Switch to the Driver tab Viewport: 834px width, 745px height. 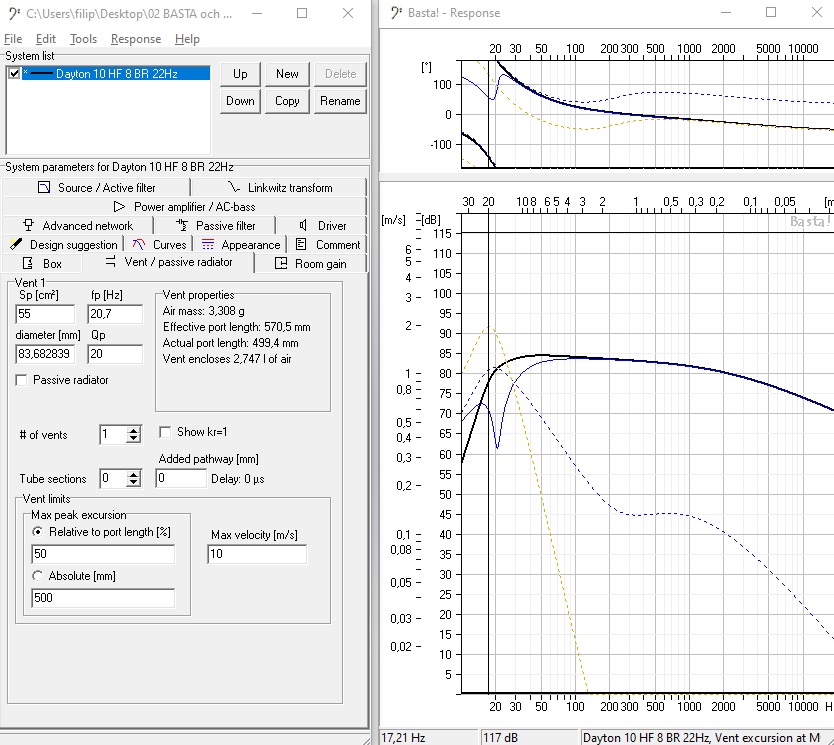click(x=321, y=225)
